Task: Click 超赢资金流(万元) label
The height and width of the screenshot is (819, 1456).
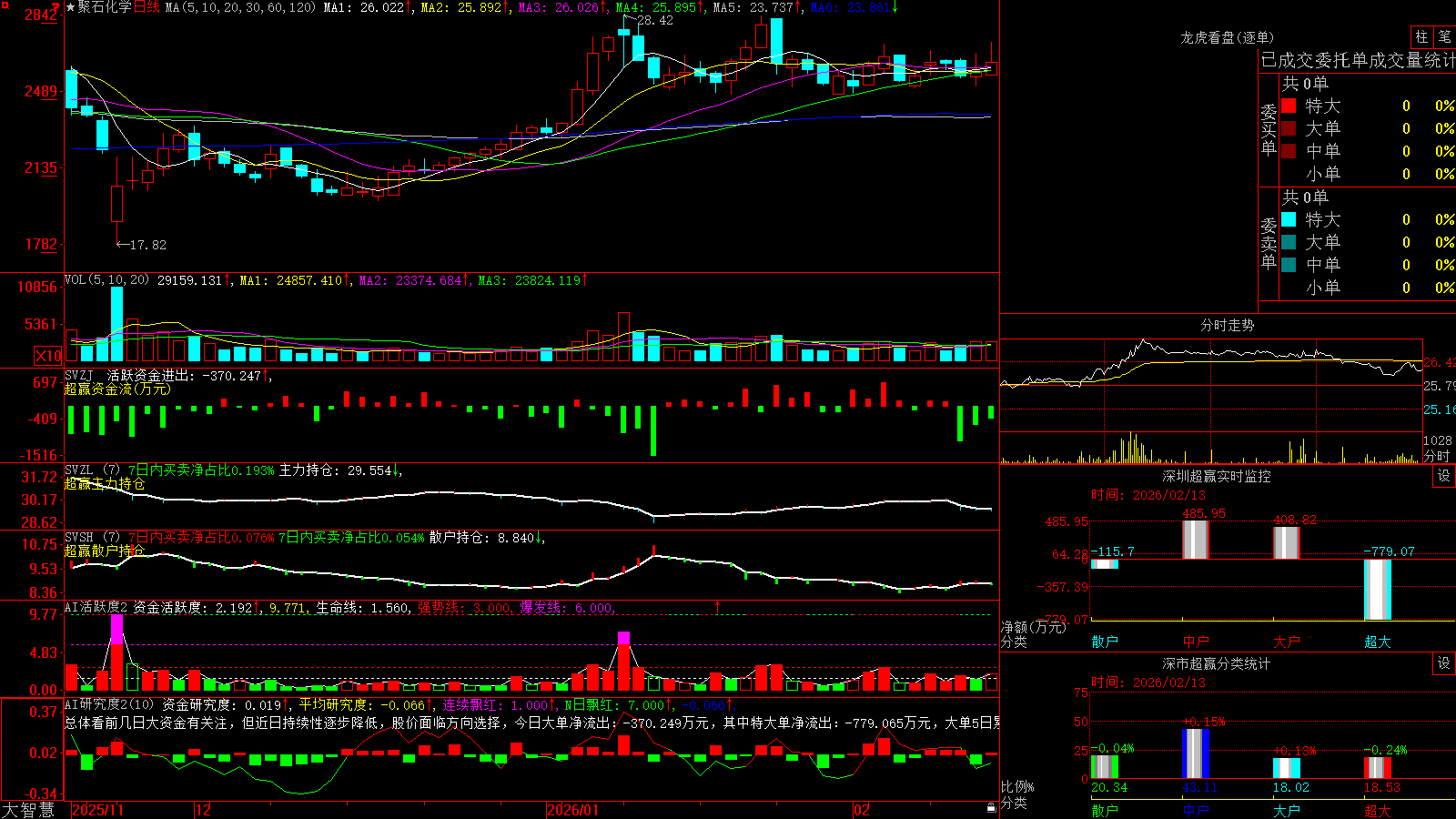Action: [117, 389]
